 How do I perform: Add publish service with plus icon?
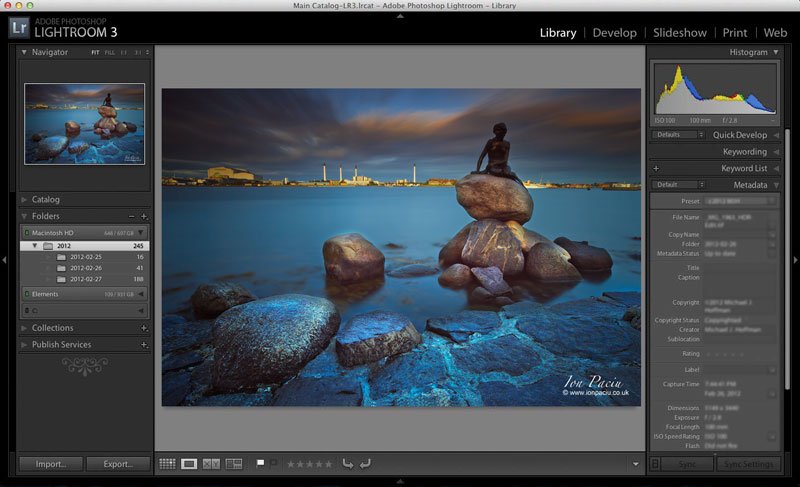point(144,345)
